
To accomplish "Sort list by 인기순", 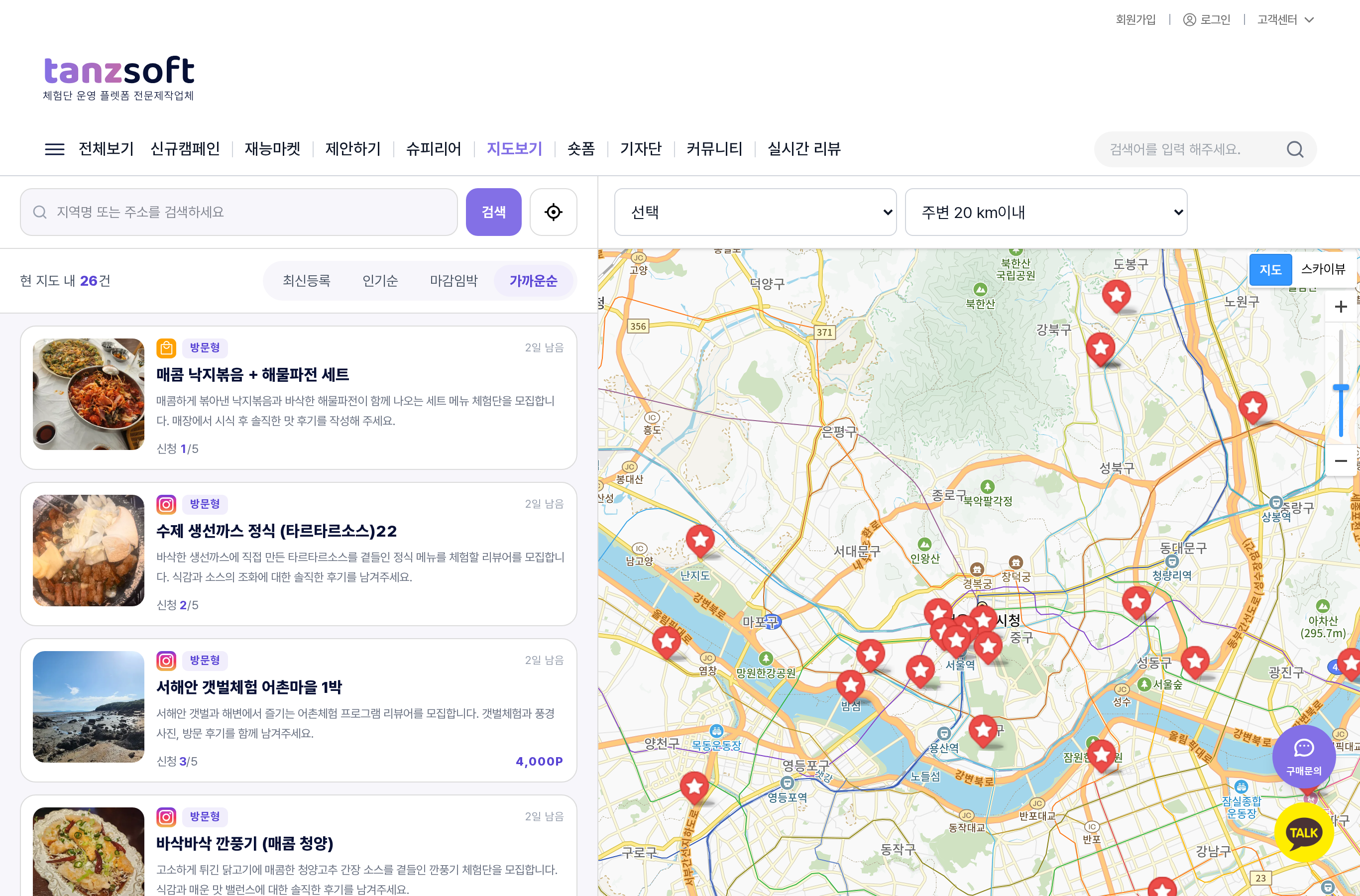I will (380, 281).
